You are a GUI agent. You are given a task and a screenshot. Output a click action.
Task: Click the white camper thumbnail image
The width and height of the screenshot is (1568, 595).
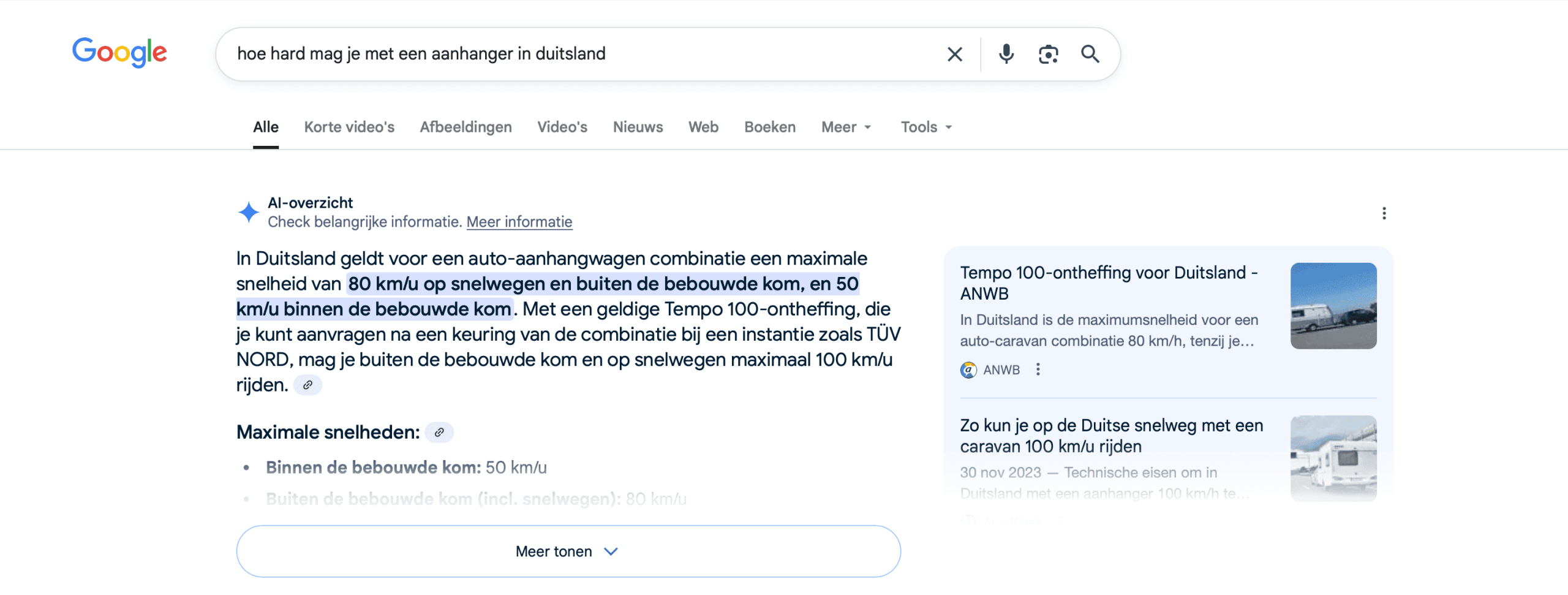[x=1333, y=458]
